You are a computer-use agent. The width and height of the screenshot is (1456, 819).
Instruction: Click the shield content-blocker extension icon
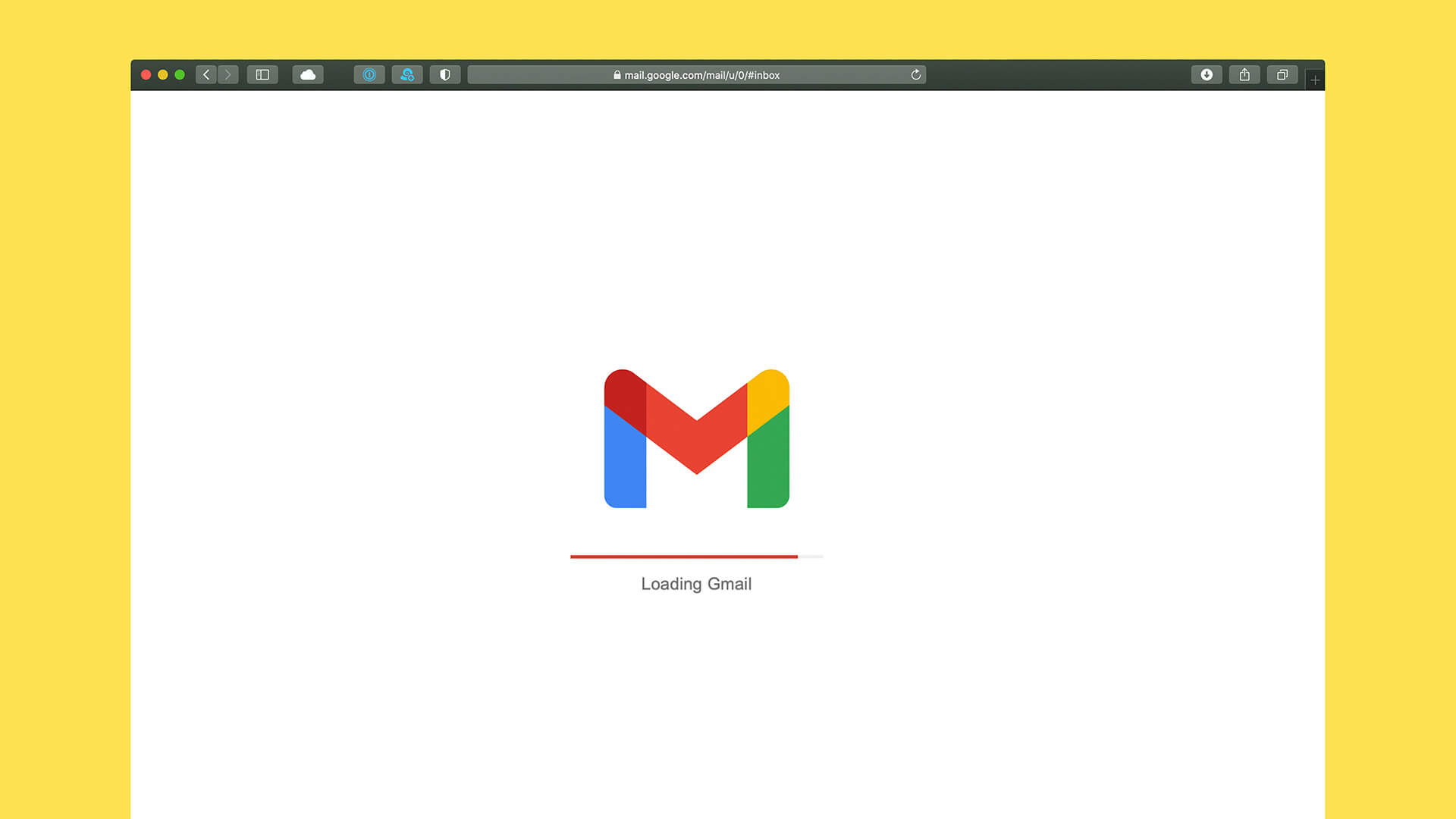pyautogui.click(x=445, y=74)
